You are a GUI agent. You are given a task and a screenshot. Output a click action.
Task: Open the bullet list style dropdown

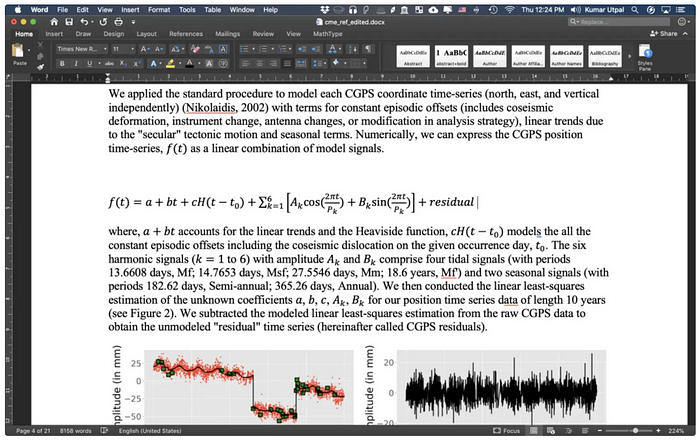tap(254, 49)
